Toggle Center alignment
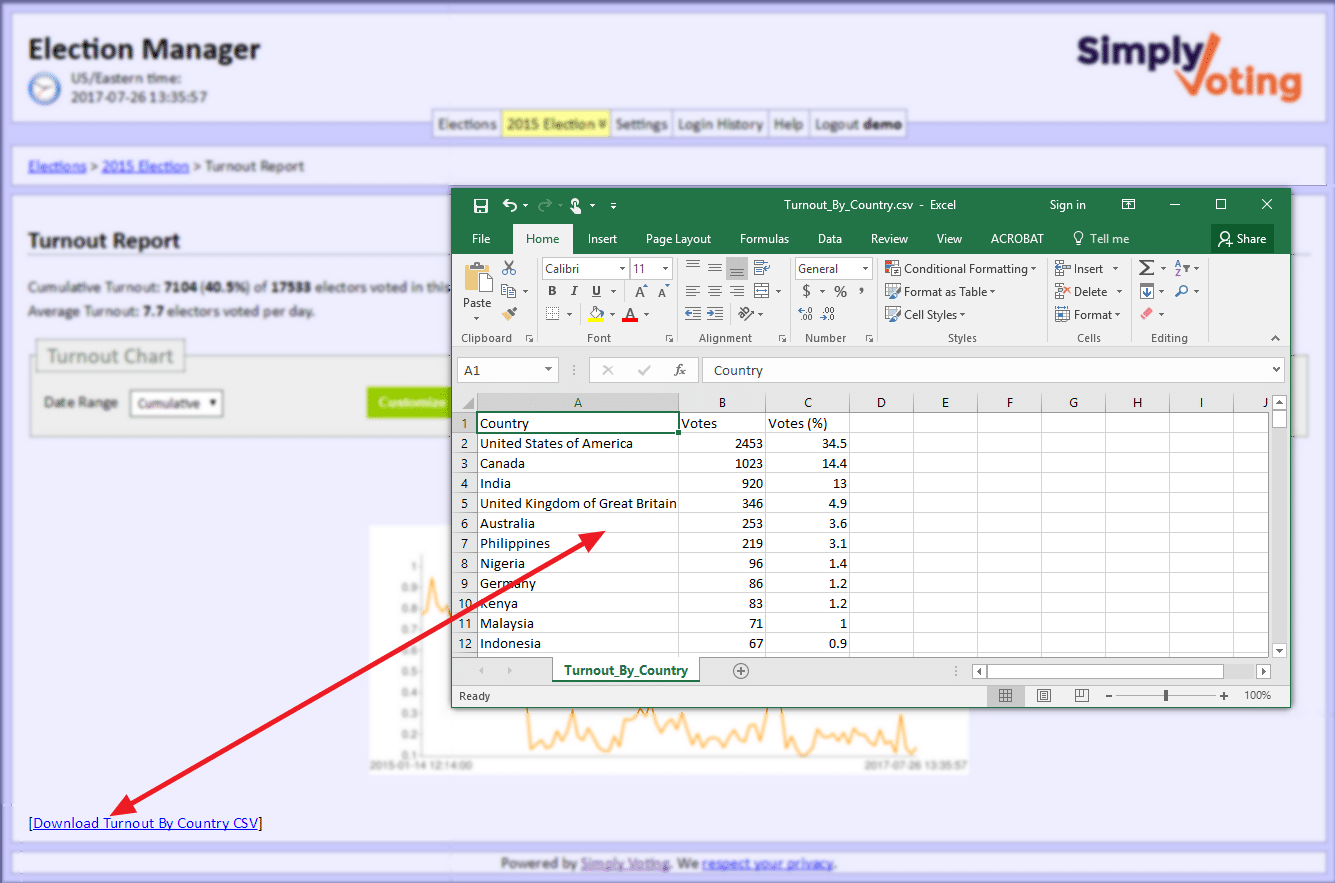Viewport: 1335px width, 883px height. [x=714, y=291]
